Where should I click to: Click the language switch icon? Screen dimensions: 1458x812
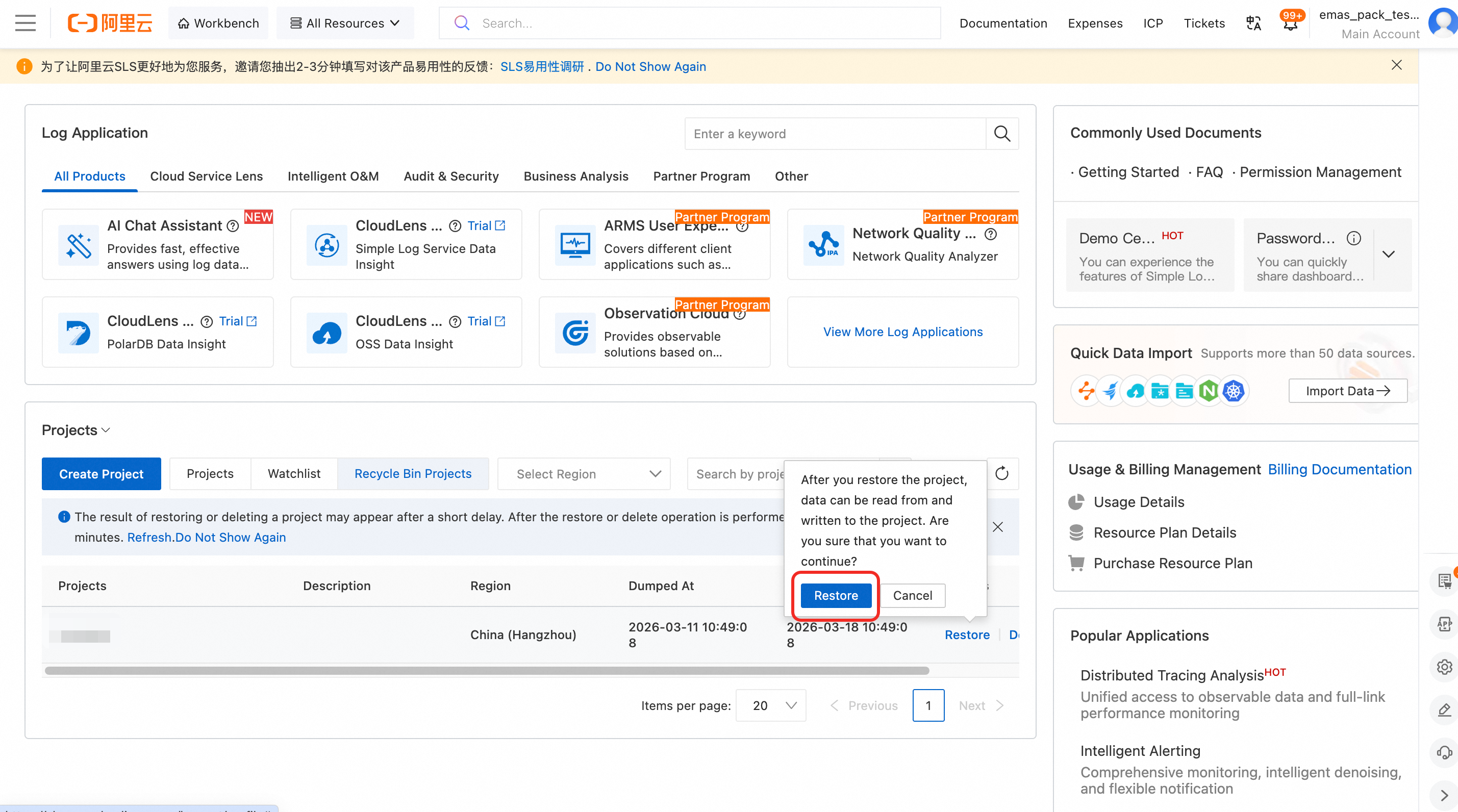tap(1253, 23)
